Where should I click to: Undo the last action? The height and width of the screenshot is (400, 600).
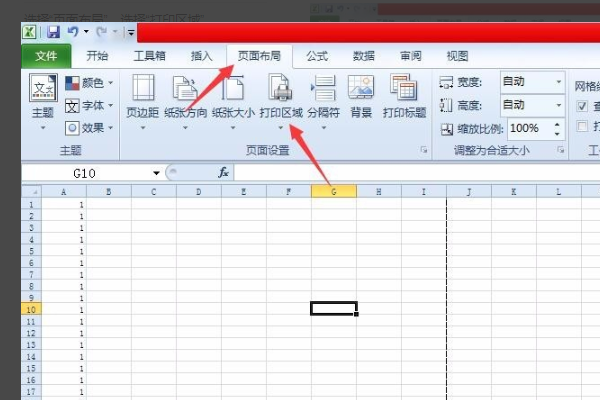[x=73, y=32]
